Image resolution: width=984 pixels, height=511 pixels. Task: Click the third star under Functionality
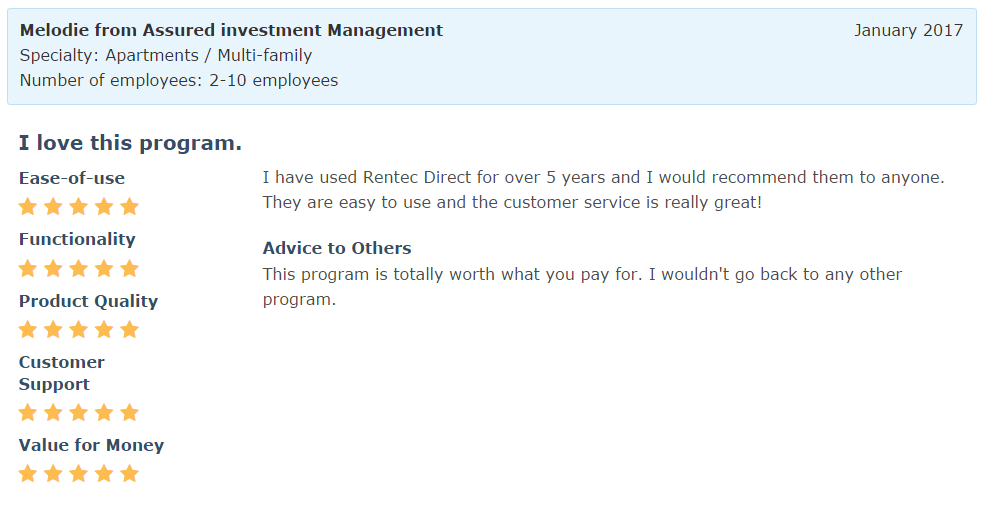pos(79,268)
